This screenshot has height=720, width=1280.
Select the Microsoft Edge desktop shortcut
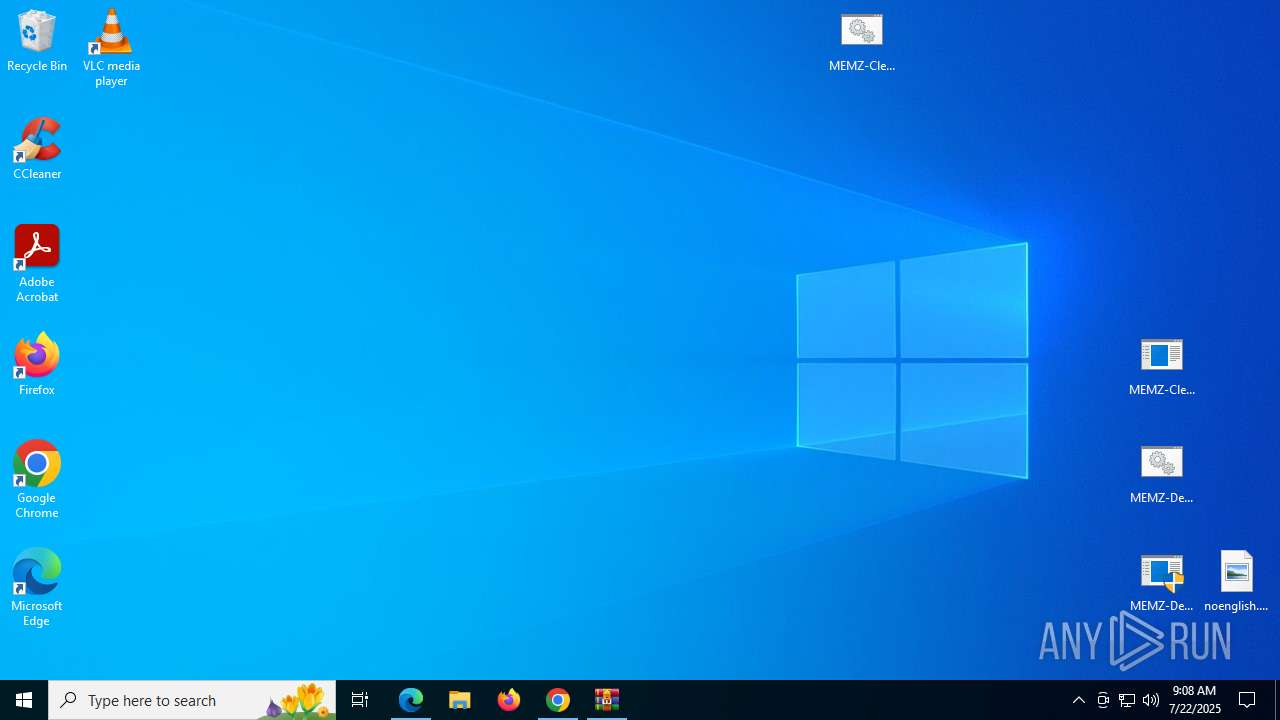(x=37, y=588)
